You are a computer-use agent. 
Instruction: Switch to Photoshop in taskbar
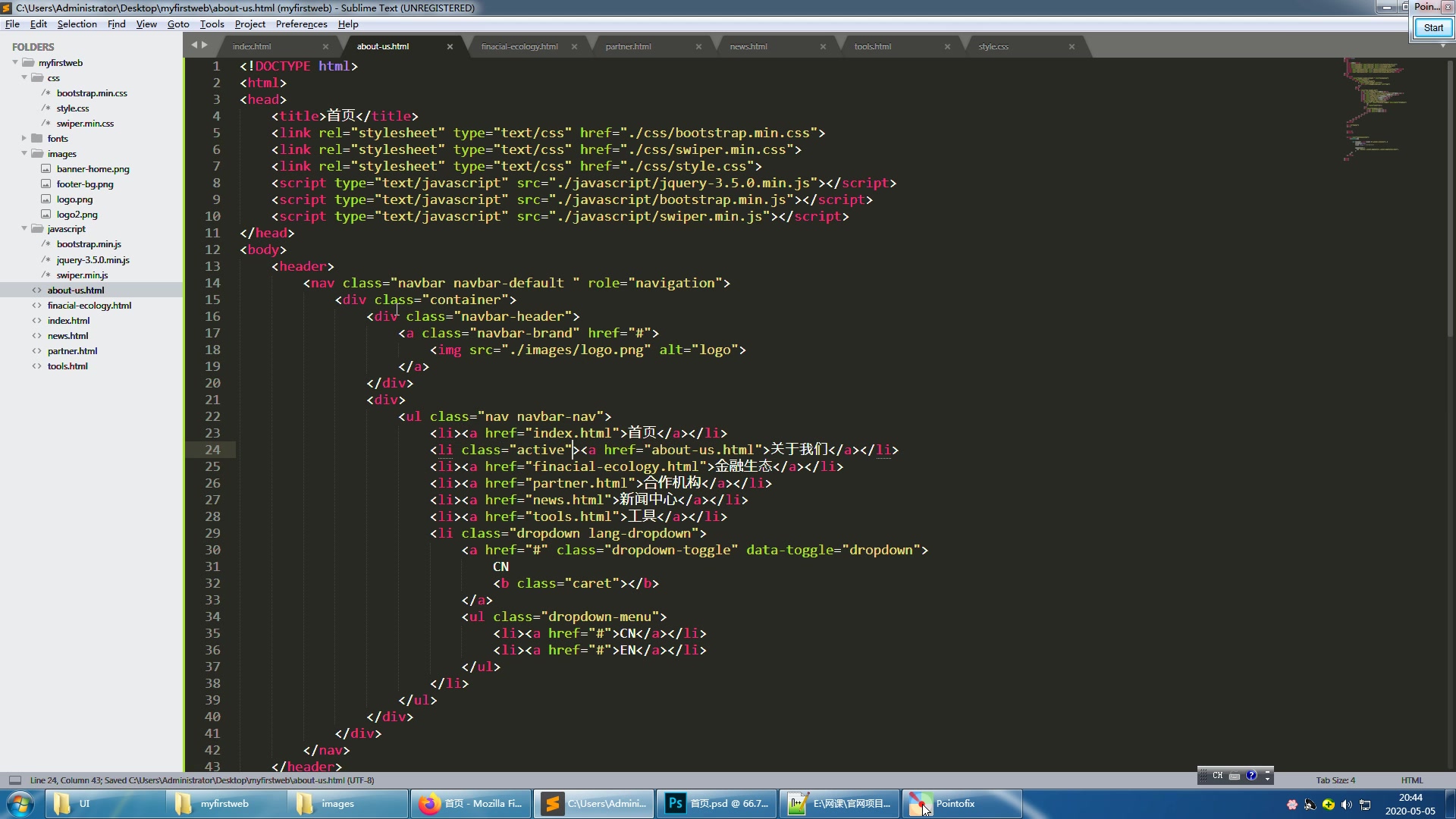click(717, 804)
